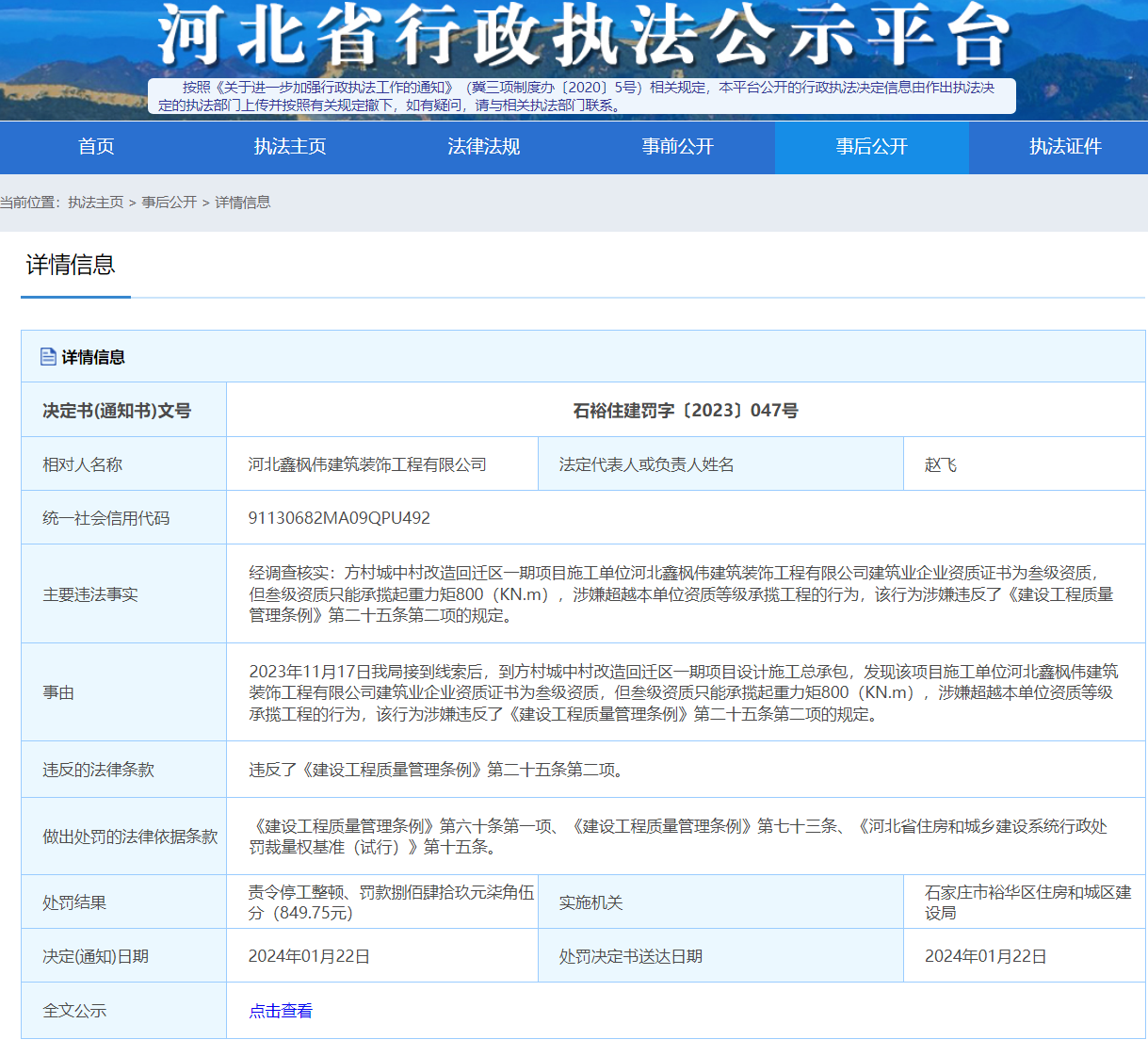Click the implementing agency 石家庄市裕华区住房和城区建设局
Viewport: 1148px width, 1056px height.
point(1027,902)
